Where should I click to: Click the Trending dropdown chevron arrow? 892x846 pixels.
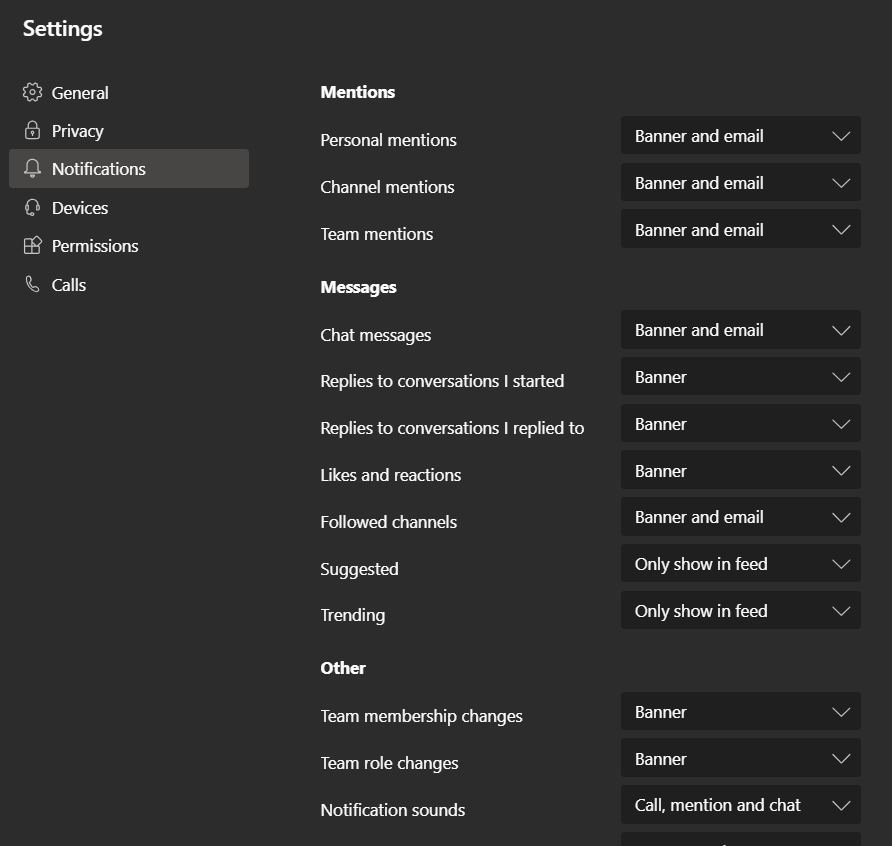click(x=840, y=611)
